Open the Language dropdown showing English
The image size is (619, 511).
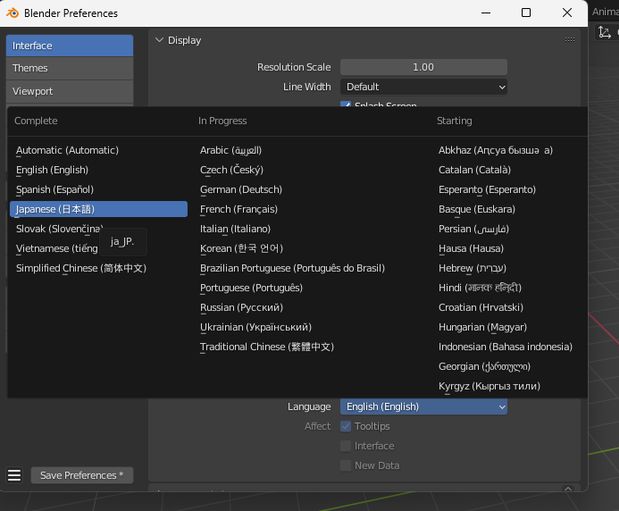(424, 407)
